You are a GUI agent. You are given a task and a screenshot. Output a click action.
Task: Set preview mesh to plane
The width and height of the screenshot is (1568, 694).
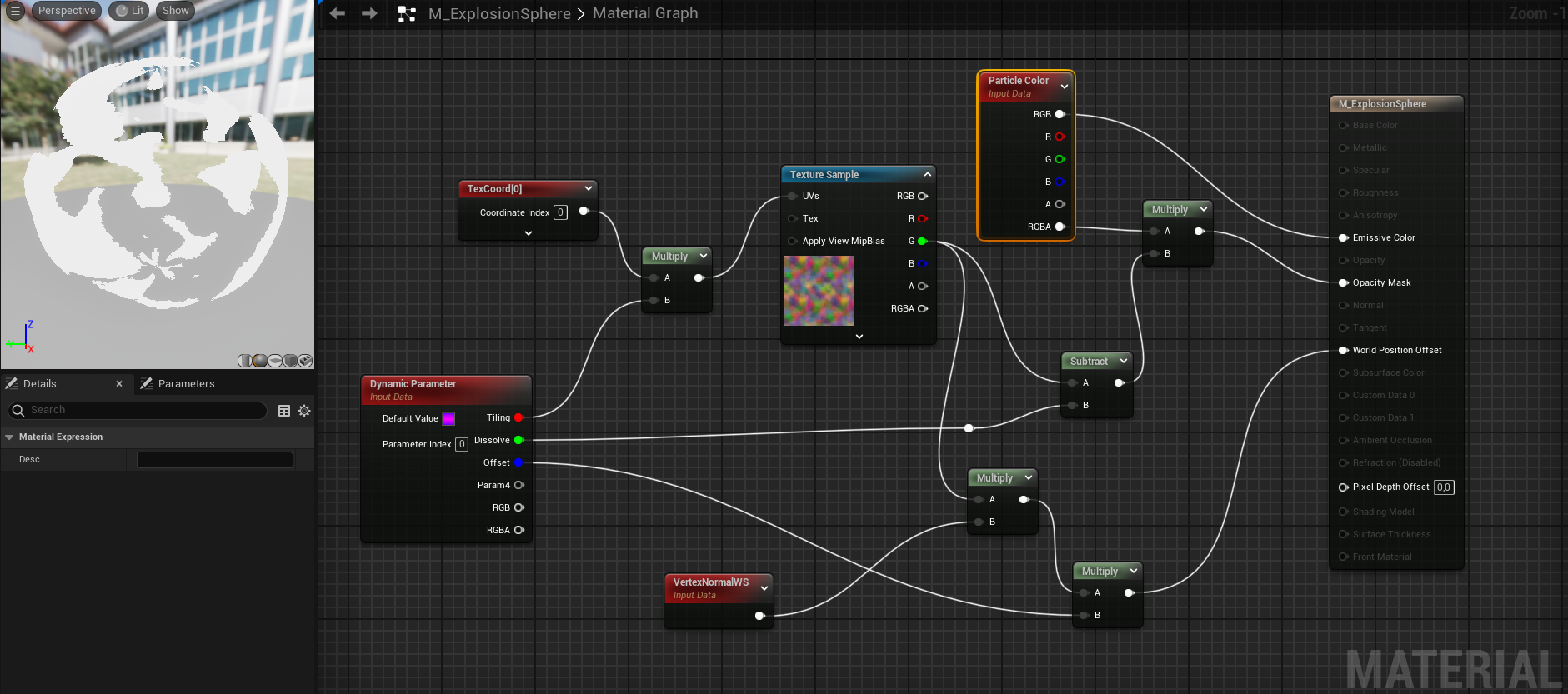pyautogui.click(x=275, y=361)
